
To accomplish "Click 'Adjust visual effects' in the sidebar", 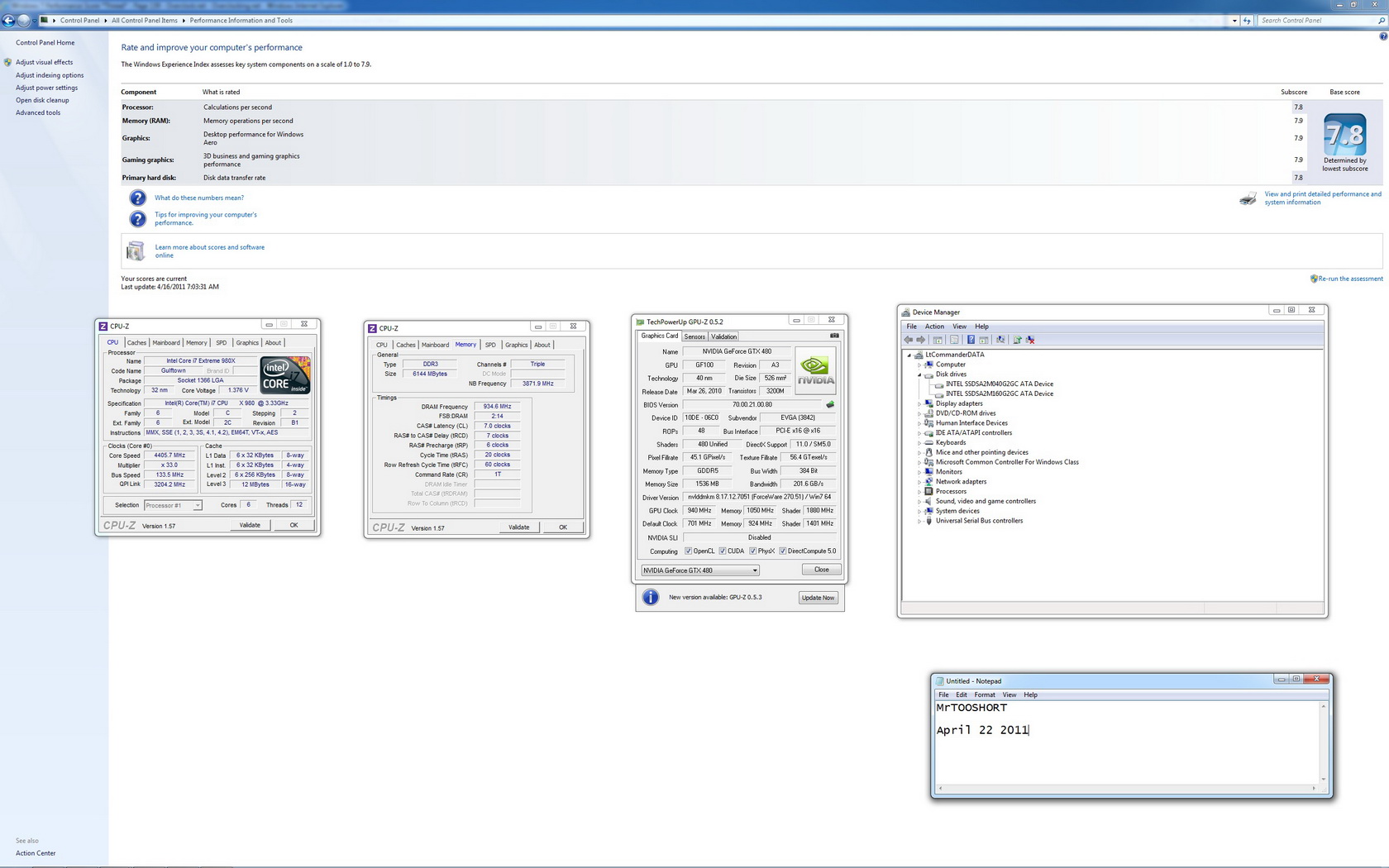I will pos(44,62).
